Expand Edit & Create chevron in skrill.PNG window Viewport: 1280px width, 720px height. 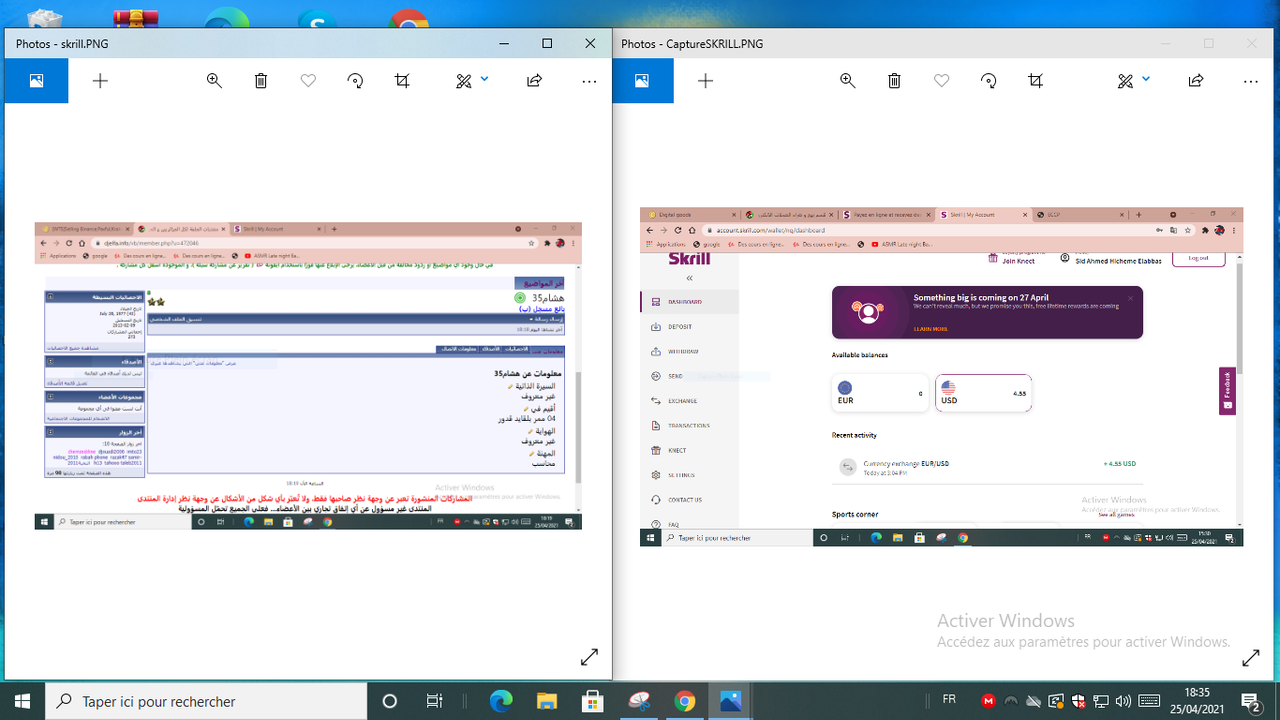point(485,78)
